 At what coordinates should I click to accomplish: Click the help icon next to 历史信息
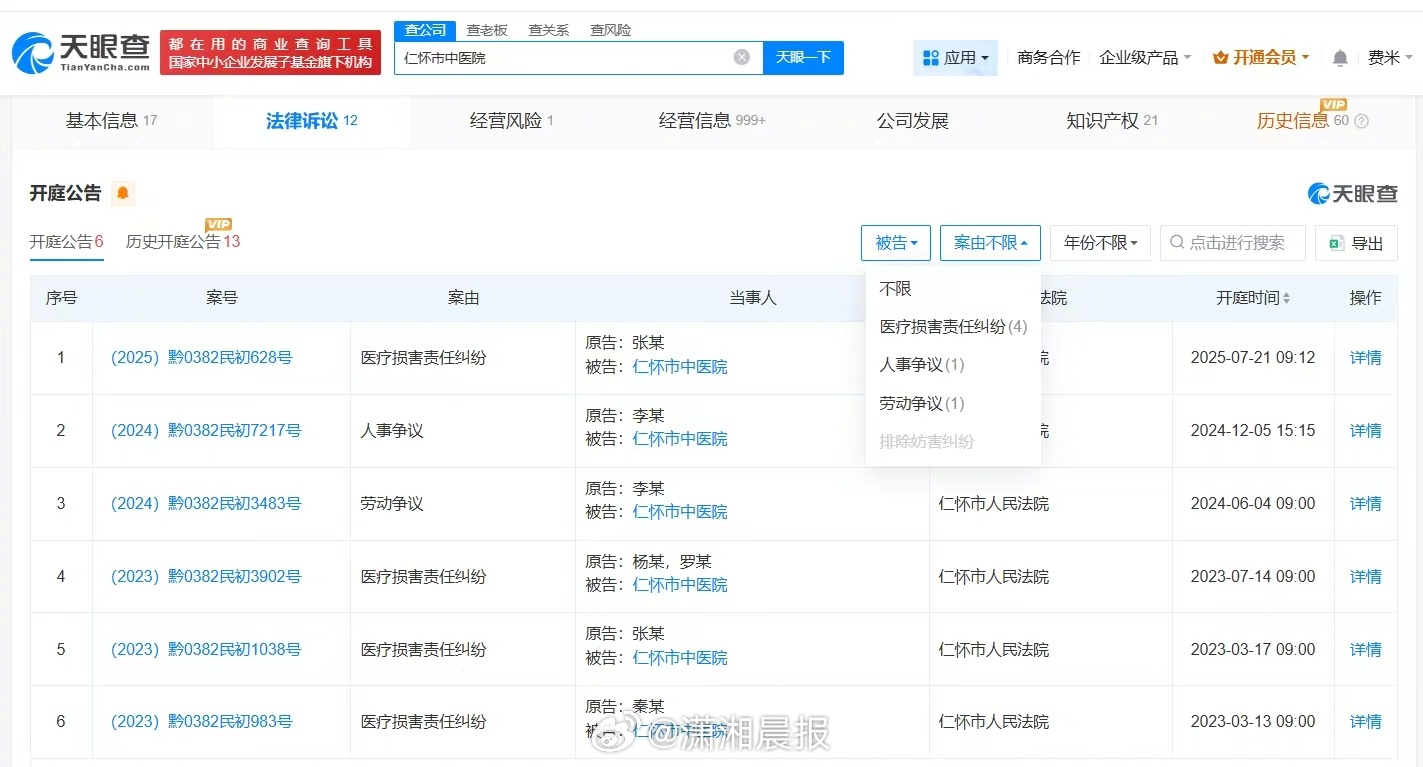coord(1361,122)
